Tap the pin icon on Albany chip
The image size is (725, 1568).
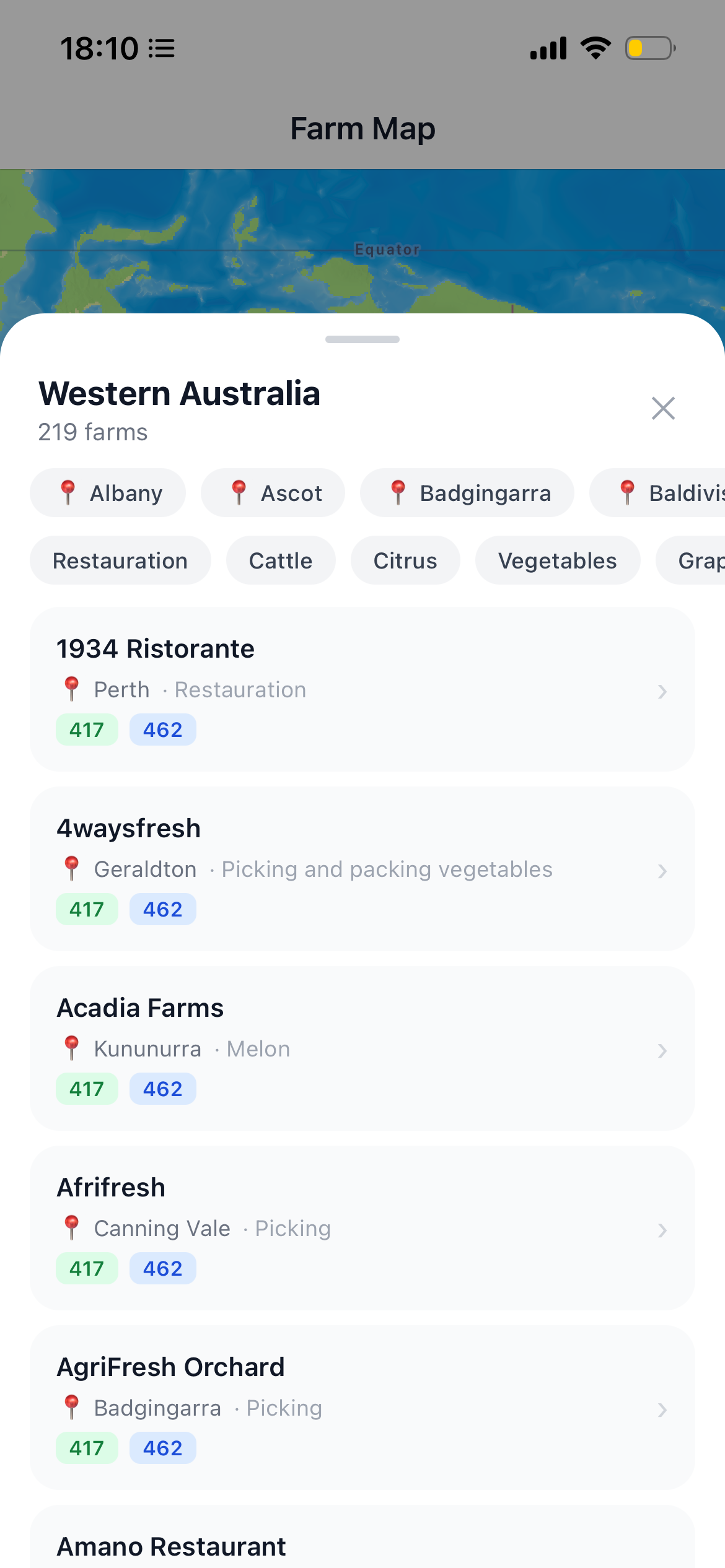pyautogui.click(x=68, y=493)
